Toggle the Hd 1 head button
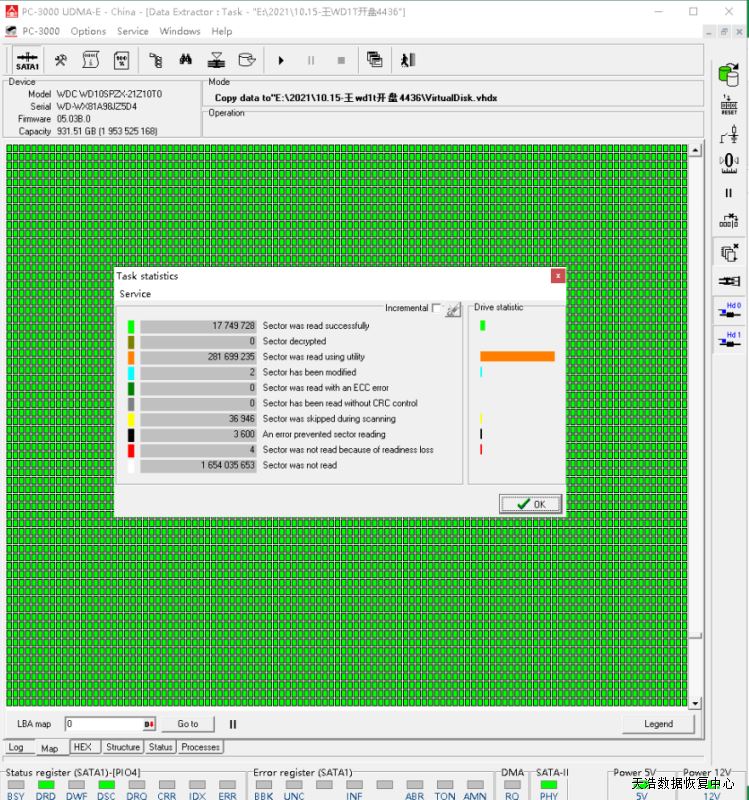The height and width of the screenshot is (800, 749). 729,341
